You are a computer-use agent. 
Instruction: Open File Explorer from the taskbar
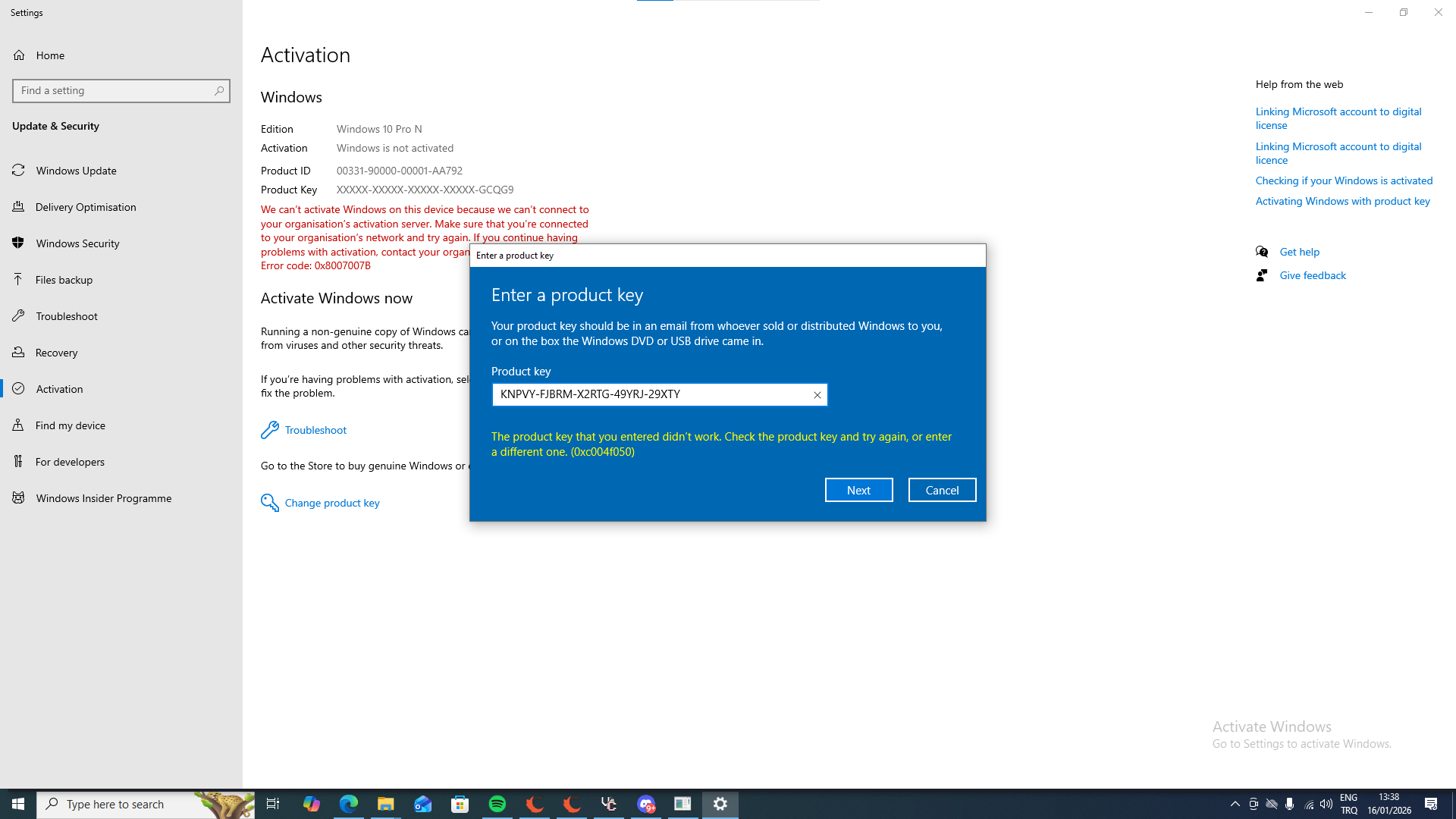click(385, 804)
